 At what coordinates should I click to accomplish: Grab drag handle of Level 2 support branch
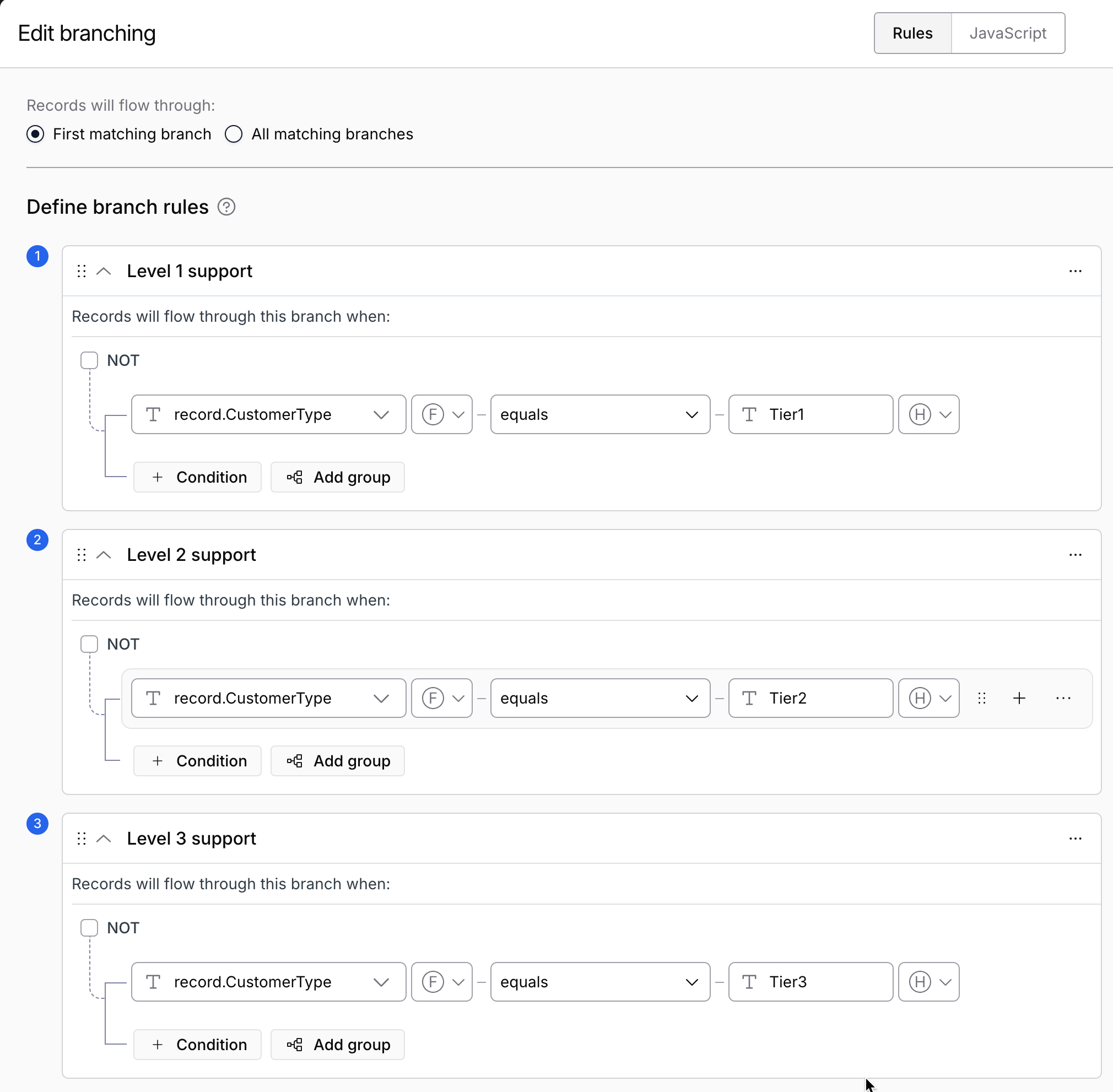tap(82, 555)
